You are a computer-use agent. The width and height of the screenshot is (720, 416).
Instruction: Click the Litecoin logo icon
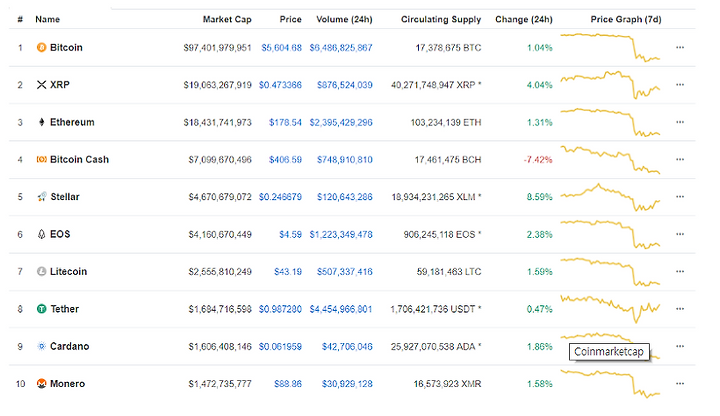pos(41,271)
